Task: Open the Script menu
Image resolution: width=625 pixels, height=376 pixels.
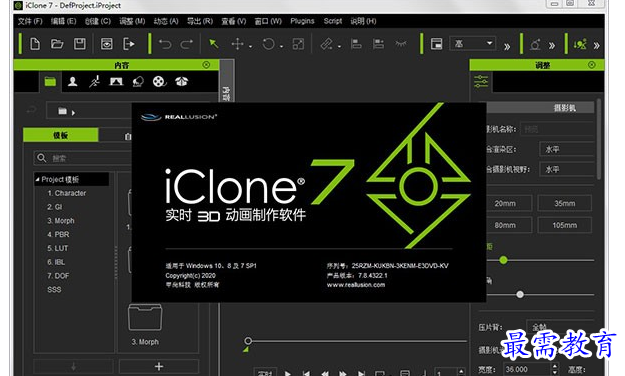Action: 333,21
